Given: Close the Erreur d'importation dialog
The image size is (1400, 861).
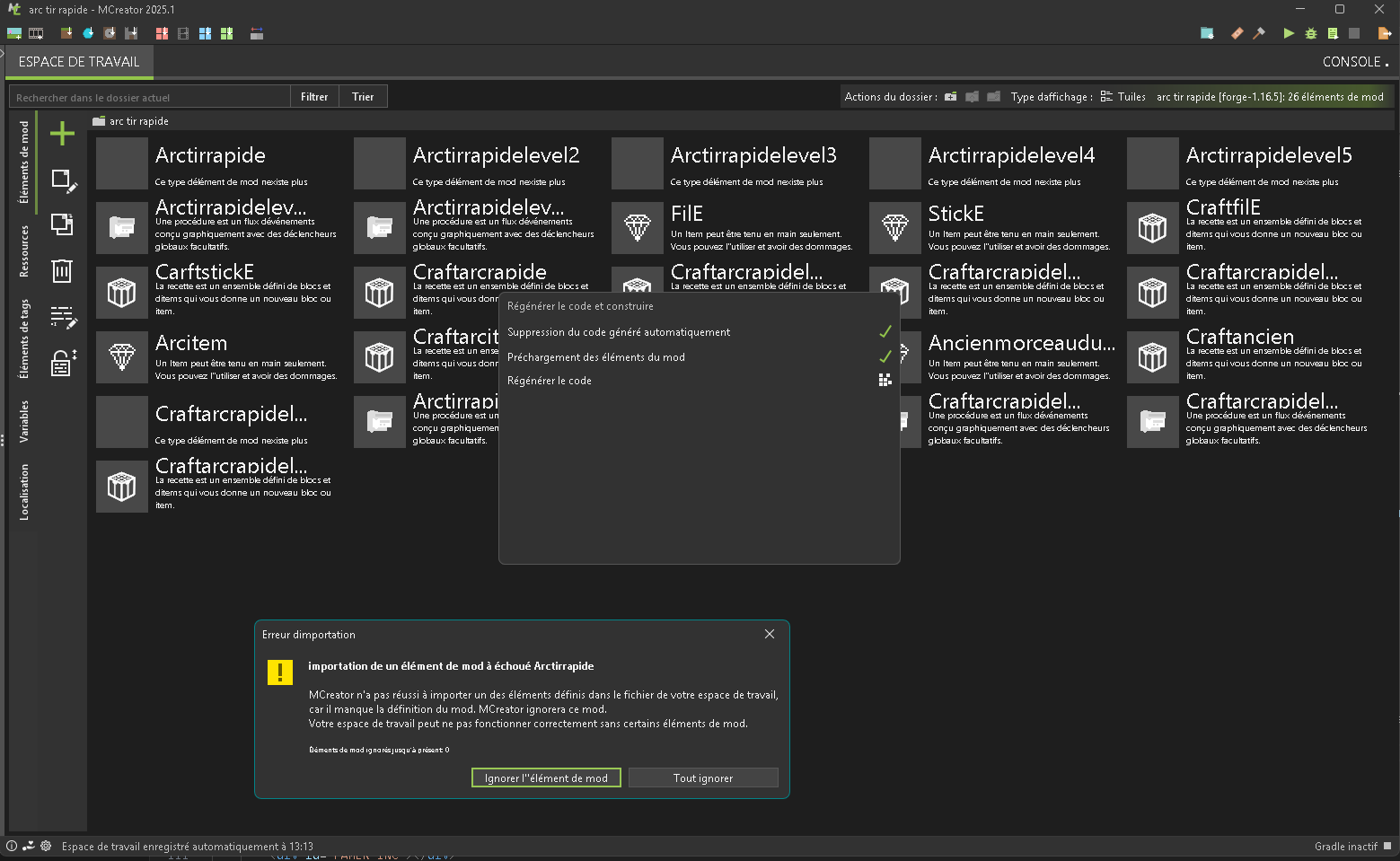Looking at the screenshot, I should pyautogui.click(x=770, y=634).
